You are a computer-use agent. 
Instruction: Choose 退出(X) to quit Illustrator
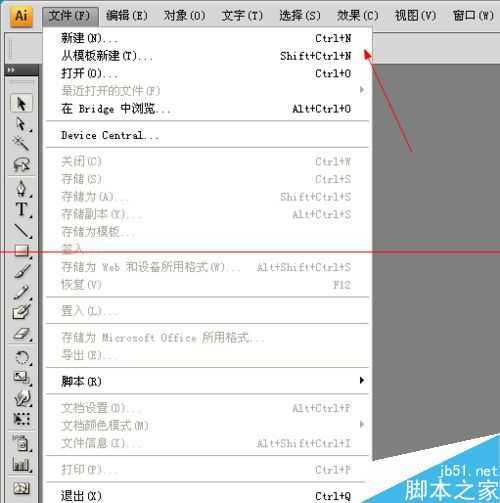207,496
